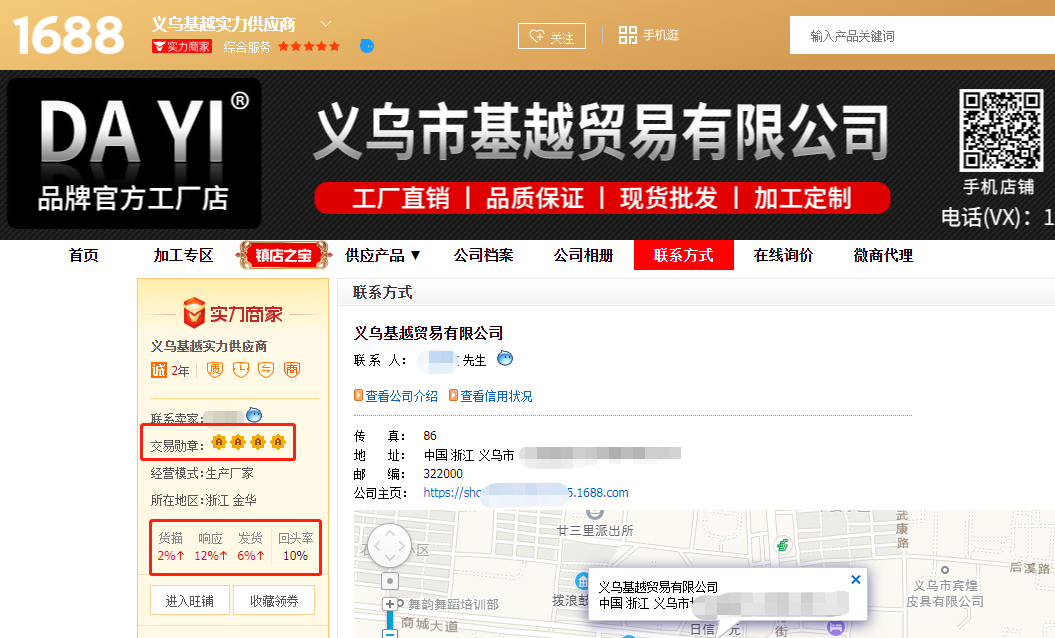1055x638 pixels.
Task: Click the 义乌基越实力供应商 shop name in header
Action: pos(223,24)
